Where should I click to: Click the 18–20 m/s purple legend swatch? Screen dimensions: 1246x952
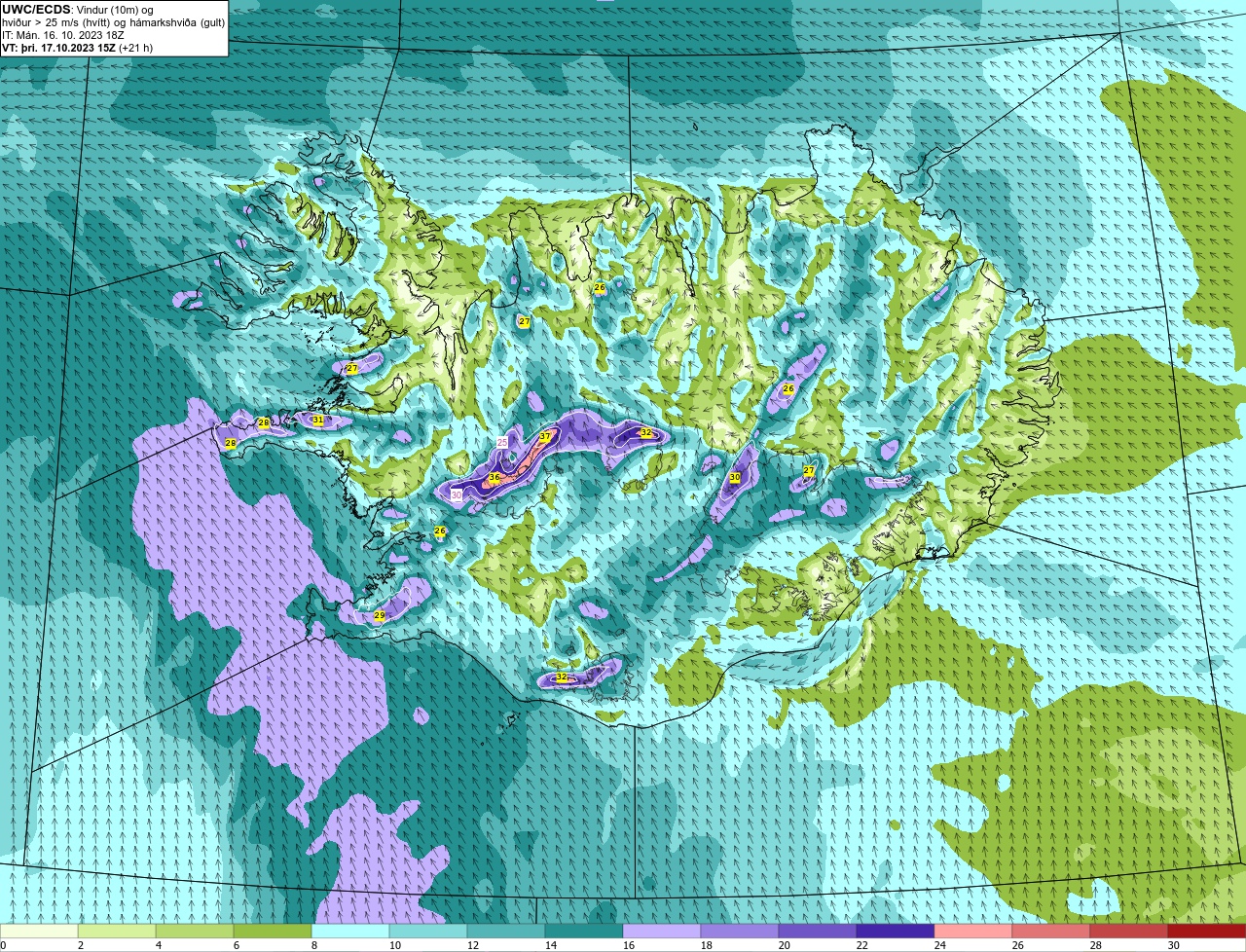pyautogui.click(x=740, y=932)
